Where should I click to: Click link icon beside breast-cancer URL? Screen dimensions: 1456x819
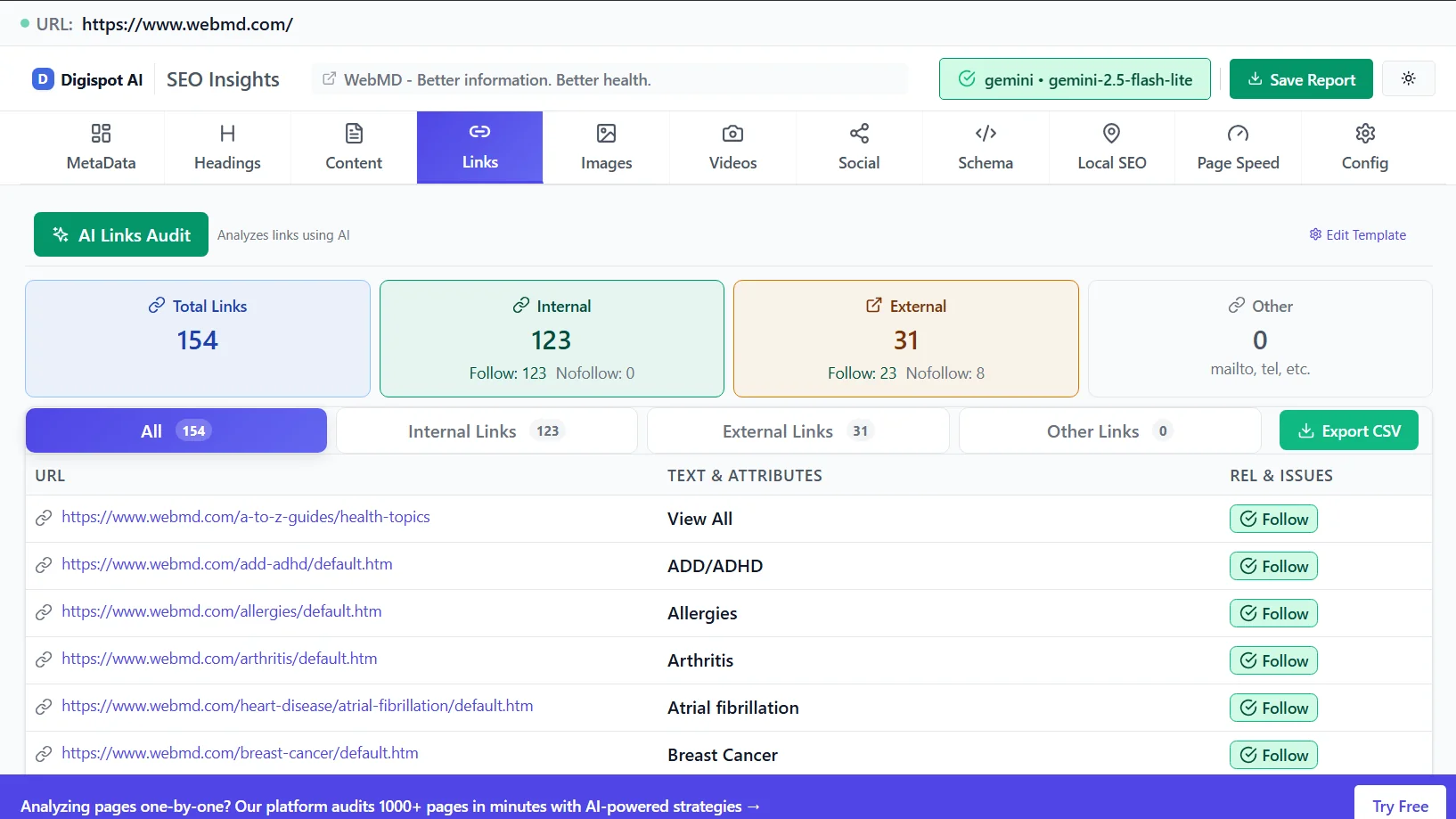point(44,754)
